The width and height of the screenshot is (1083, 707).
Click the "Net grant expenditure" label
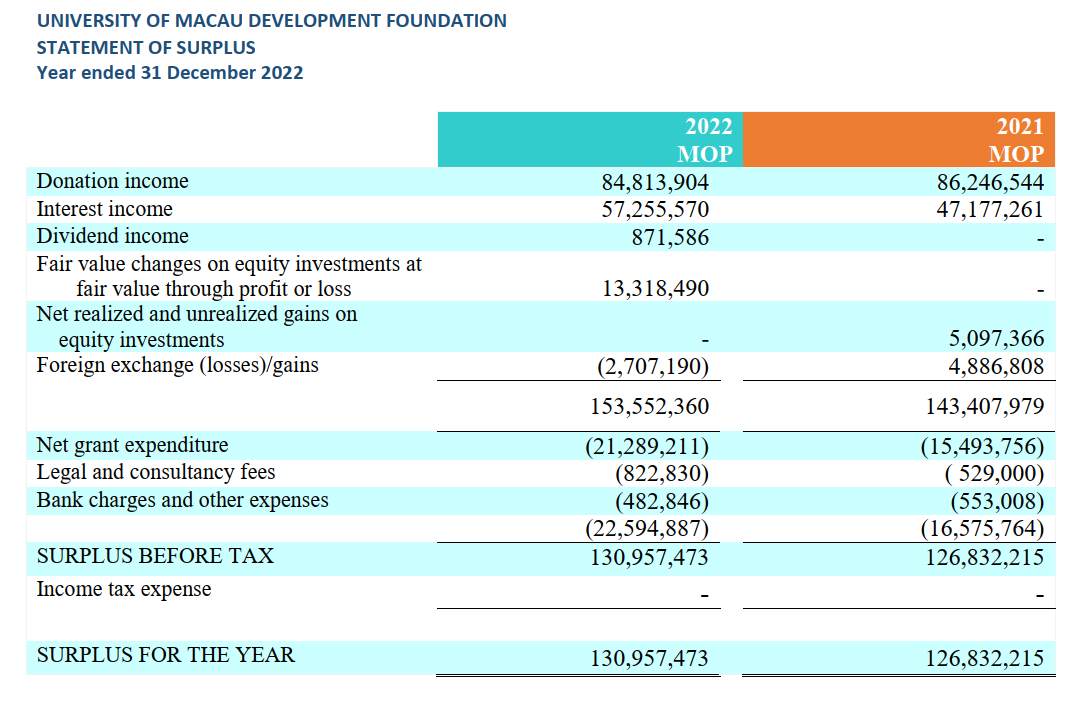(132, 445)
